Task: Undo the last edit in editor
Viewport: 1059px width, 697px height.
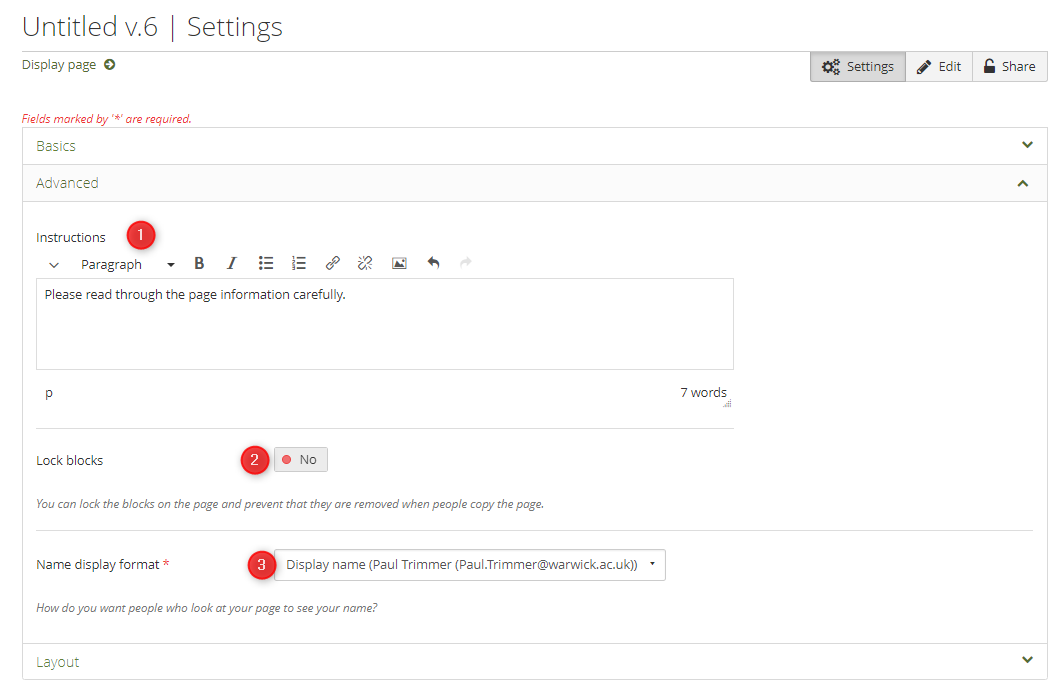Action: click(433, 264)
